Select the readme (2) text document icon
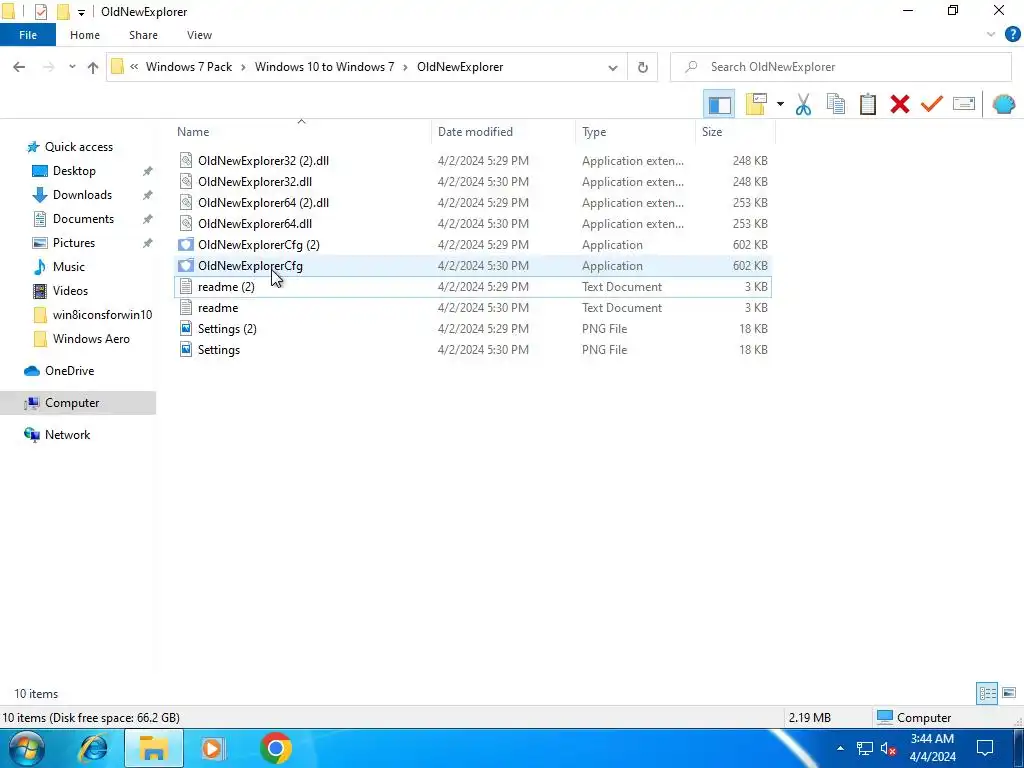The height and width of the screenshot is (768, 1024). point(186,287)
